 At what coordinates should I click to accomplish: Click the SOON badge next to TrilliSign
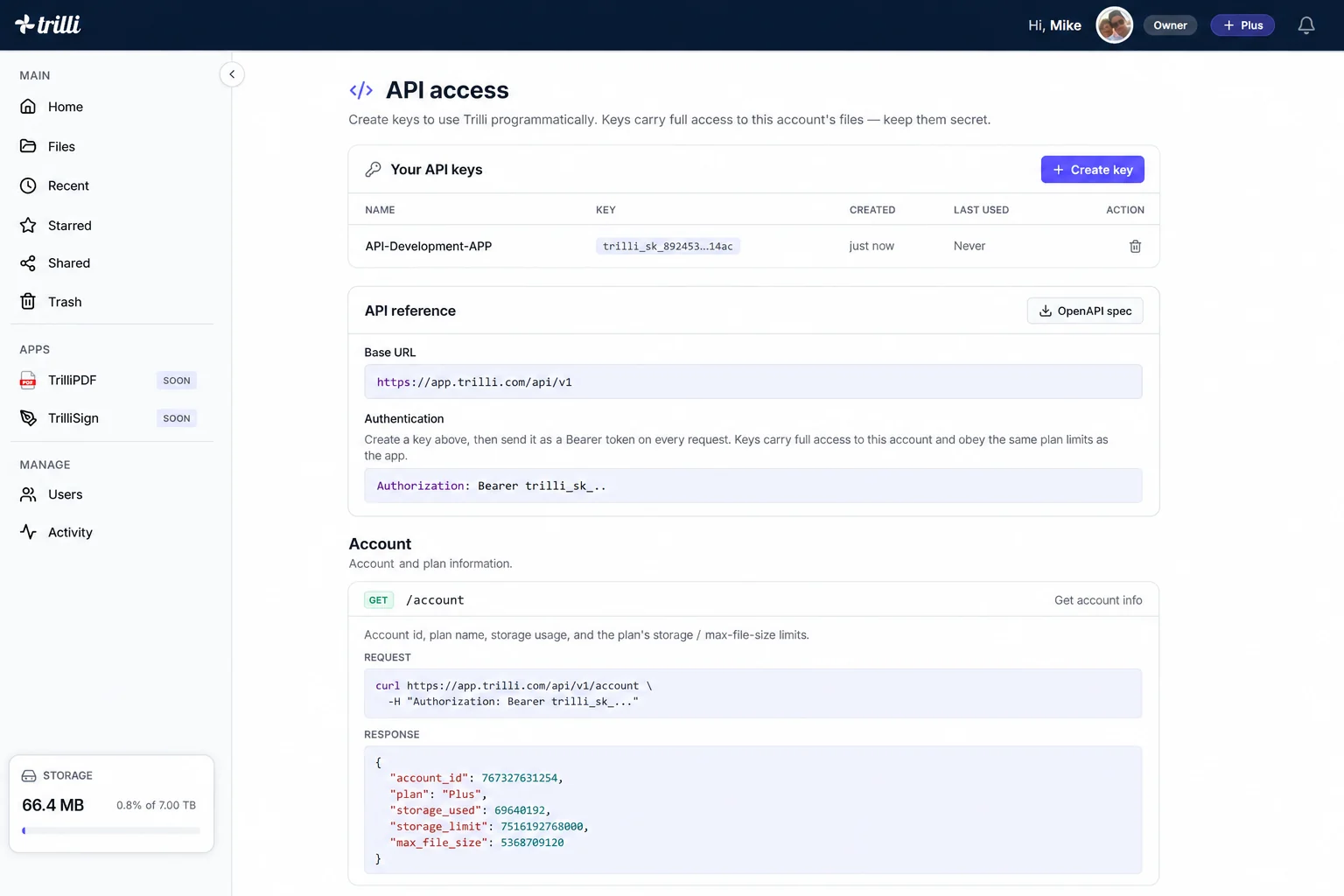pyautogui.click(x=177, y=418)
